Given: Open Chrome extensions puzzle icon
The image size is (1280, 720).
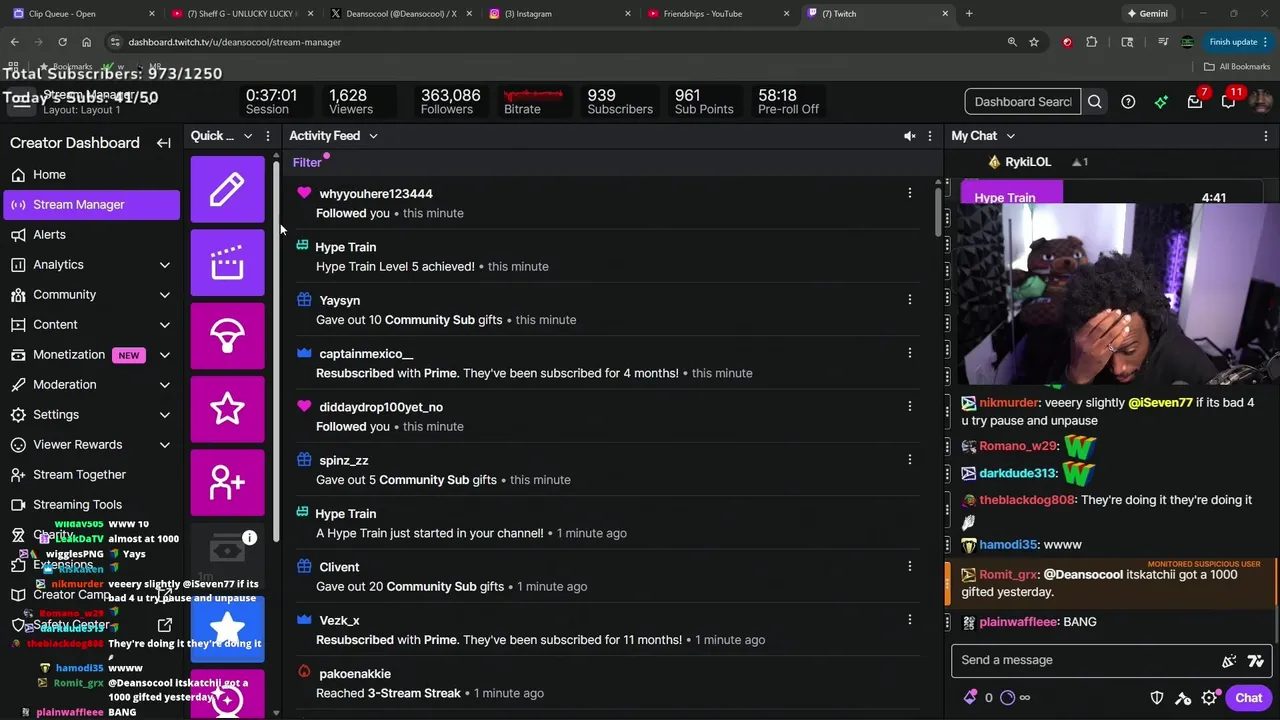Looking at the screenshot, I should [x=1091, y=42].
